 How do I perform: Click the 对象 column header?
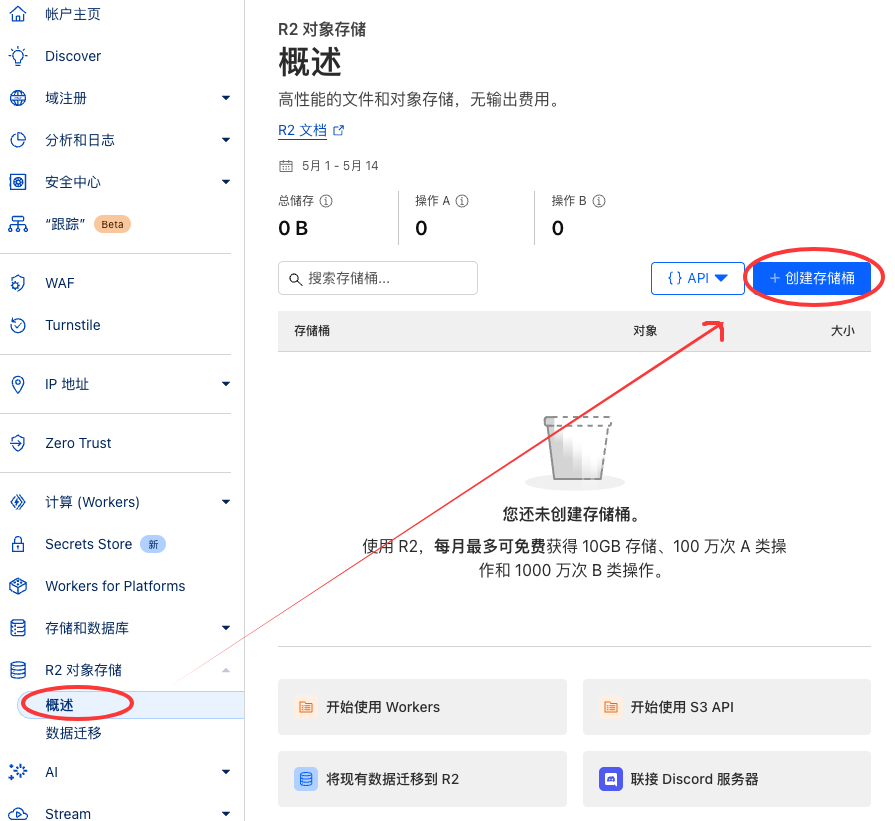pos(645,331)
